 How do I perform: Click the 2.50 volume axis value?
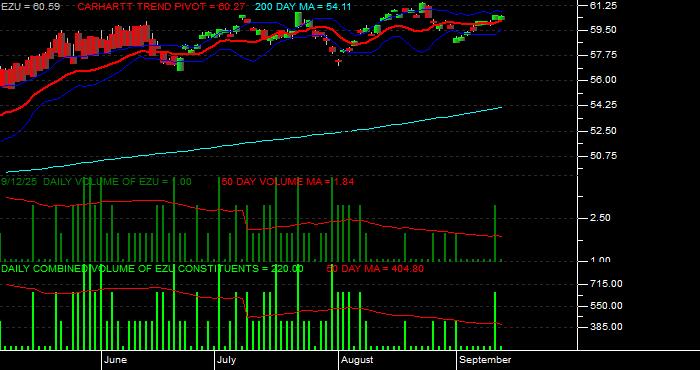[x=600, y=218]
